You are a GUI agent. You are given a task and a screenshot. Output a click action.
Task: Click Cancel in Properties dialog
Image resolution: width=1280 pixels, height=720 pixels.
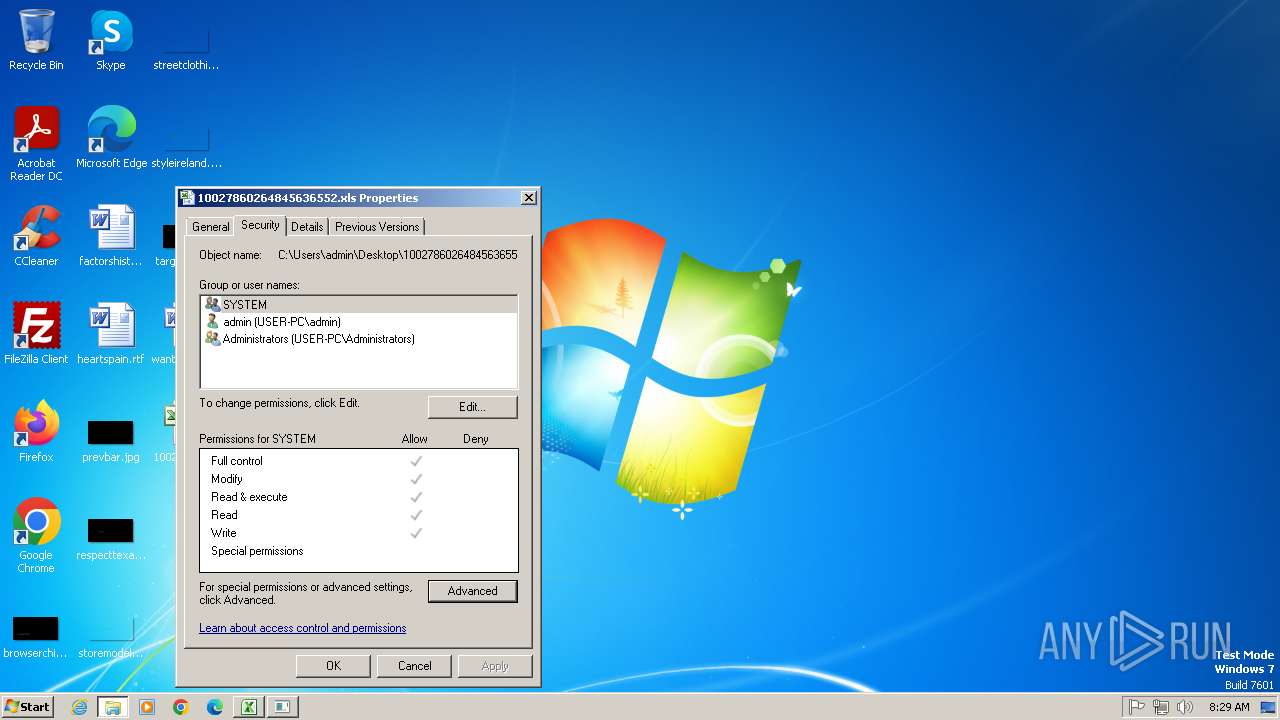pos(414,666)
